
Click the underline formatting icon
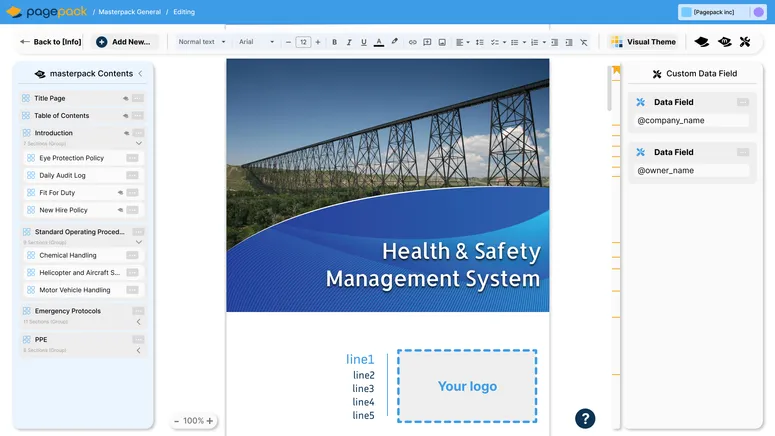(363, 42)
